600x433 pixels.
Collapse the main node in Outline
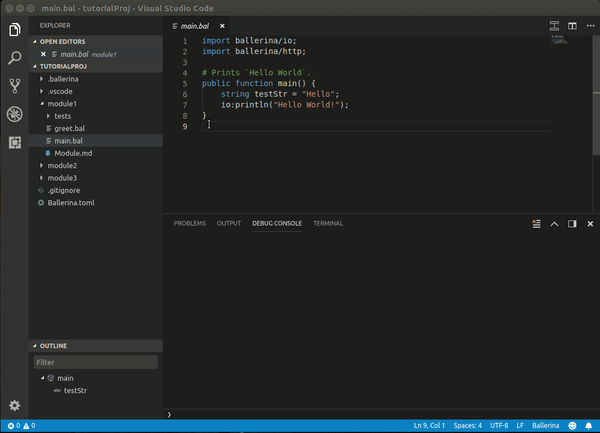point(42,378)
